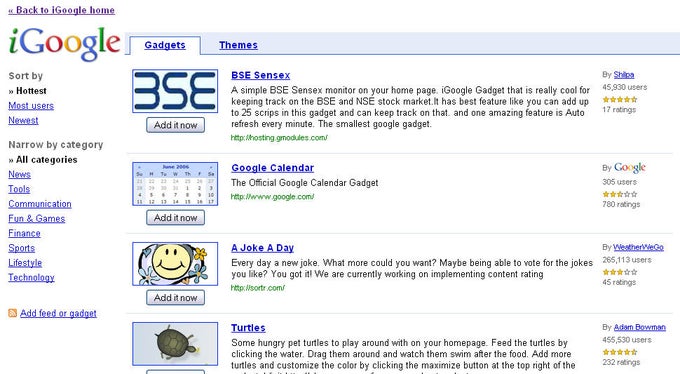
Task: Open the A Joke A Day title link
Action: pyautogui.click(x=262, y=248)
